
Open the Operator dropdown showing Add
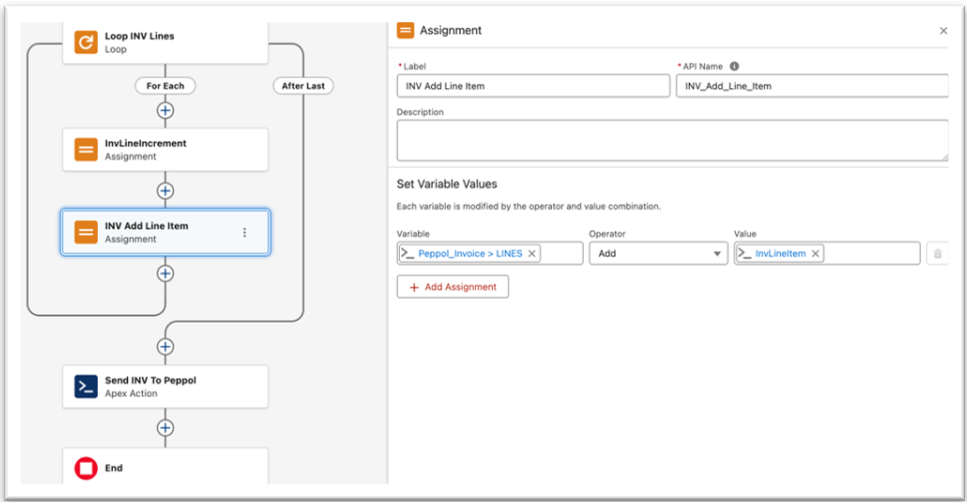click(657, 254)
